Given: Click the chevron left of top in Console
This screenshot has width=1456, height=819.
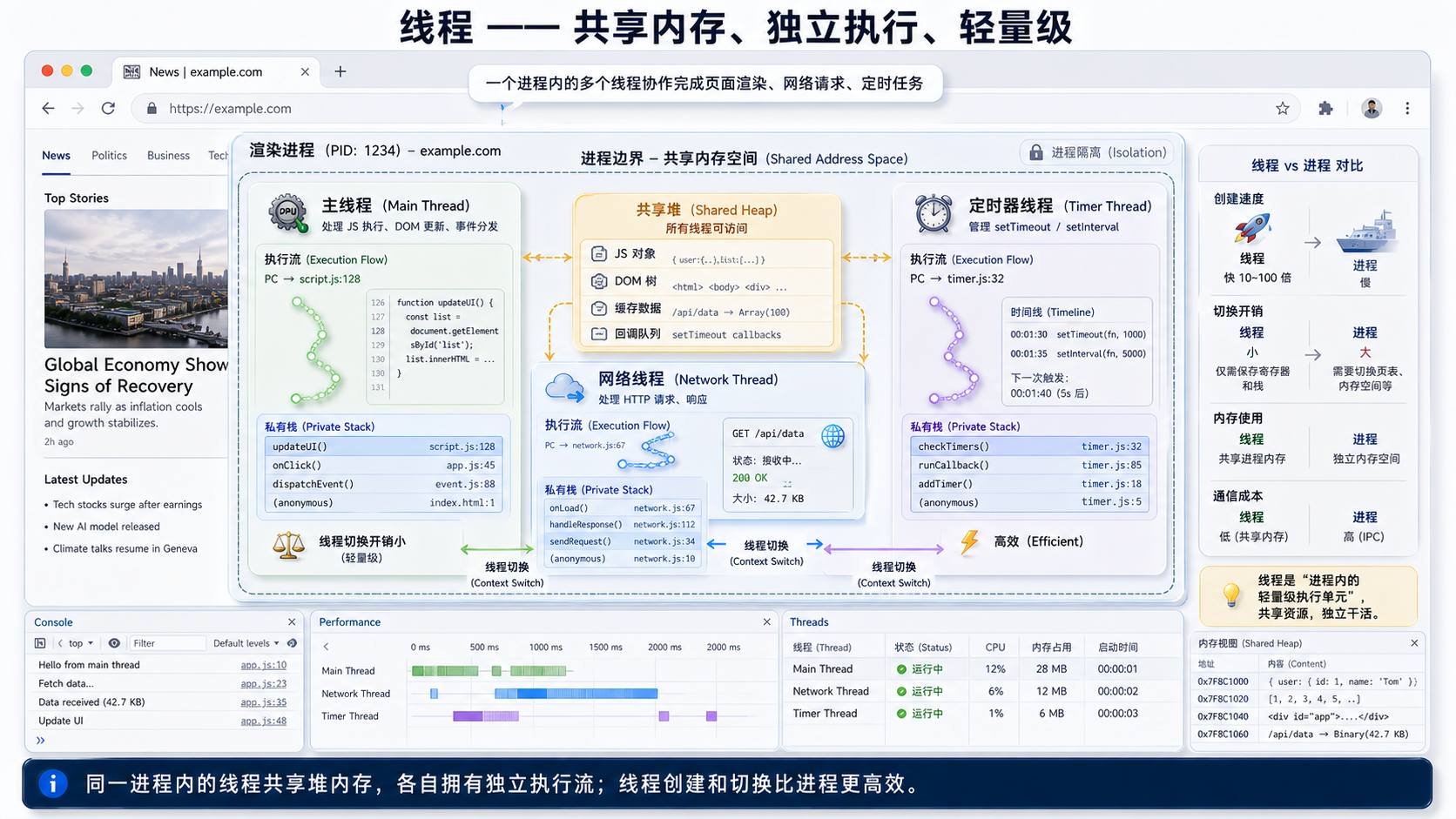Looking at the screenshot, I should click(60, 643).
